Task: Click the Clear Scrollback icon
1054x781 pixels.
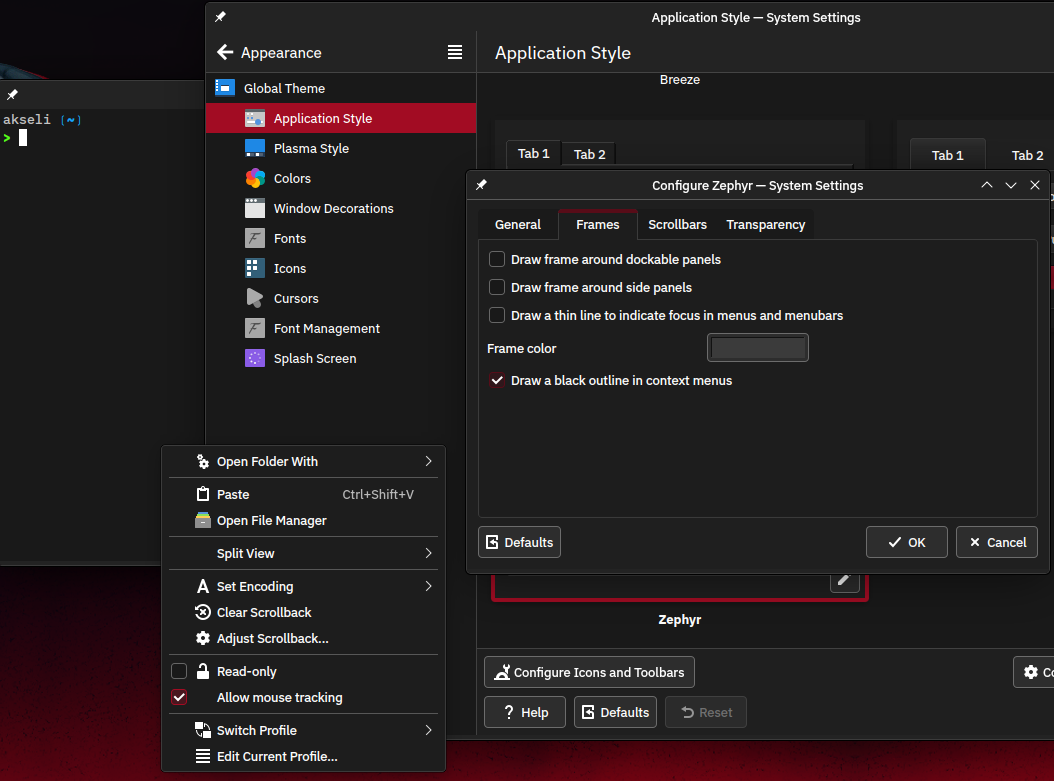Action: click(202, 612)
